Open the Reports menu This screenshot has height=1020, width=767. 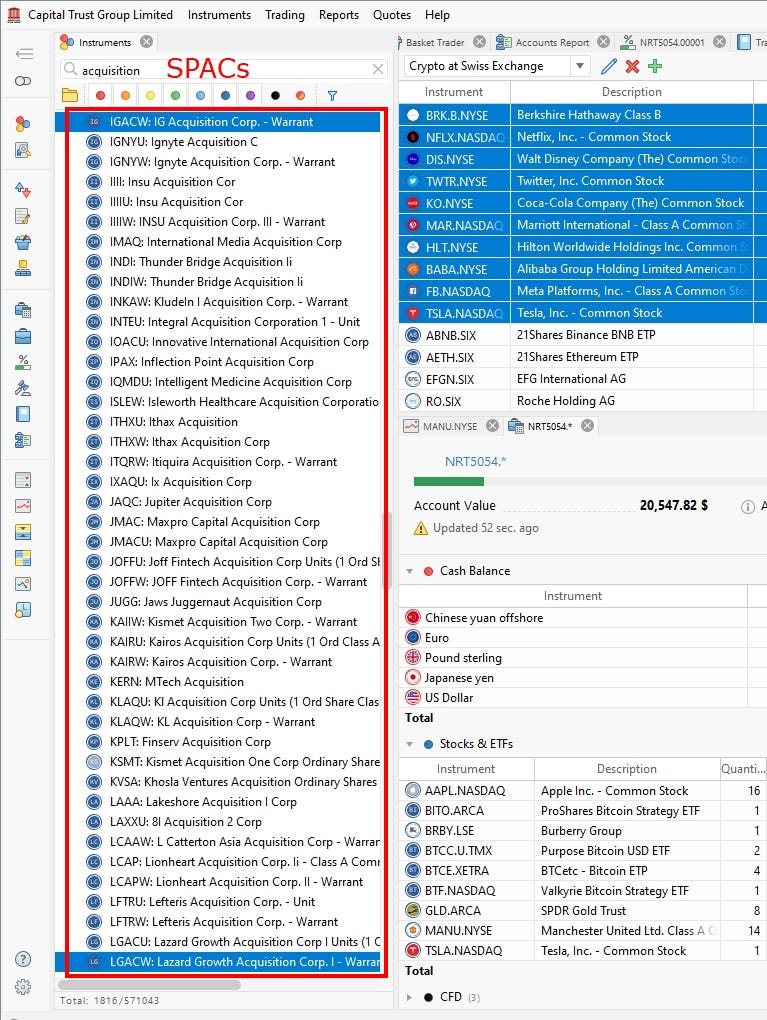pos(338,14)
